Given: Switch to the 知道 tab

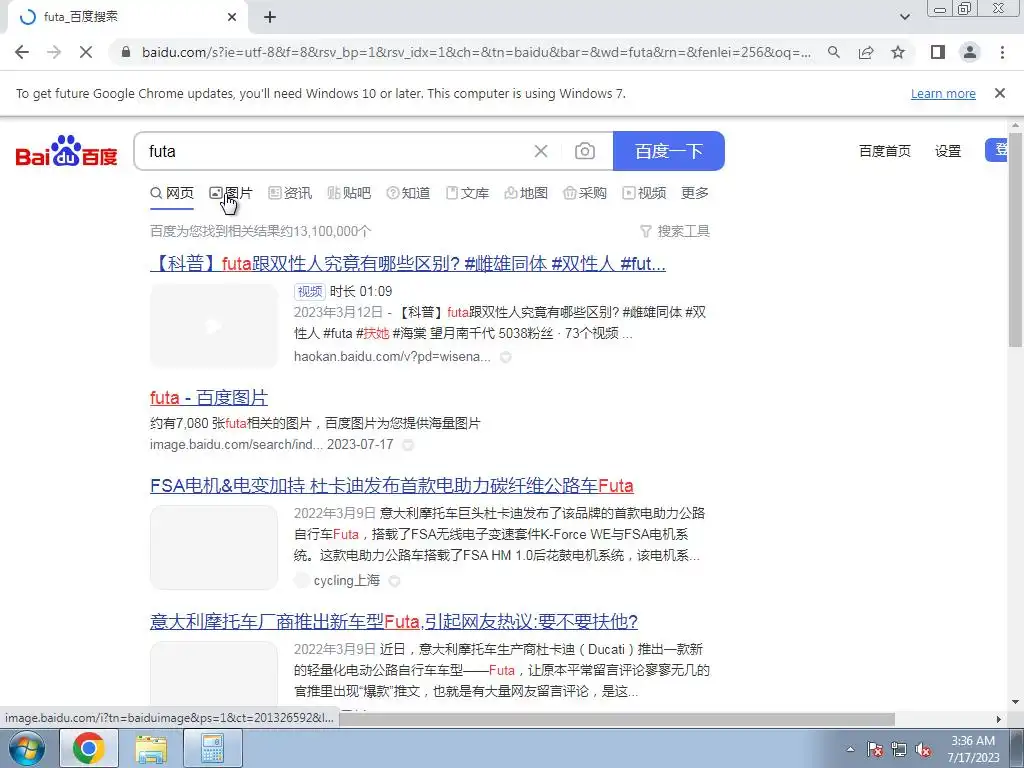Looking at the screenshot, I should [x=408, y=193].
